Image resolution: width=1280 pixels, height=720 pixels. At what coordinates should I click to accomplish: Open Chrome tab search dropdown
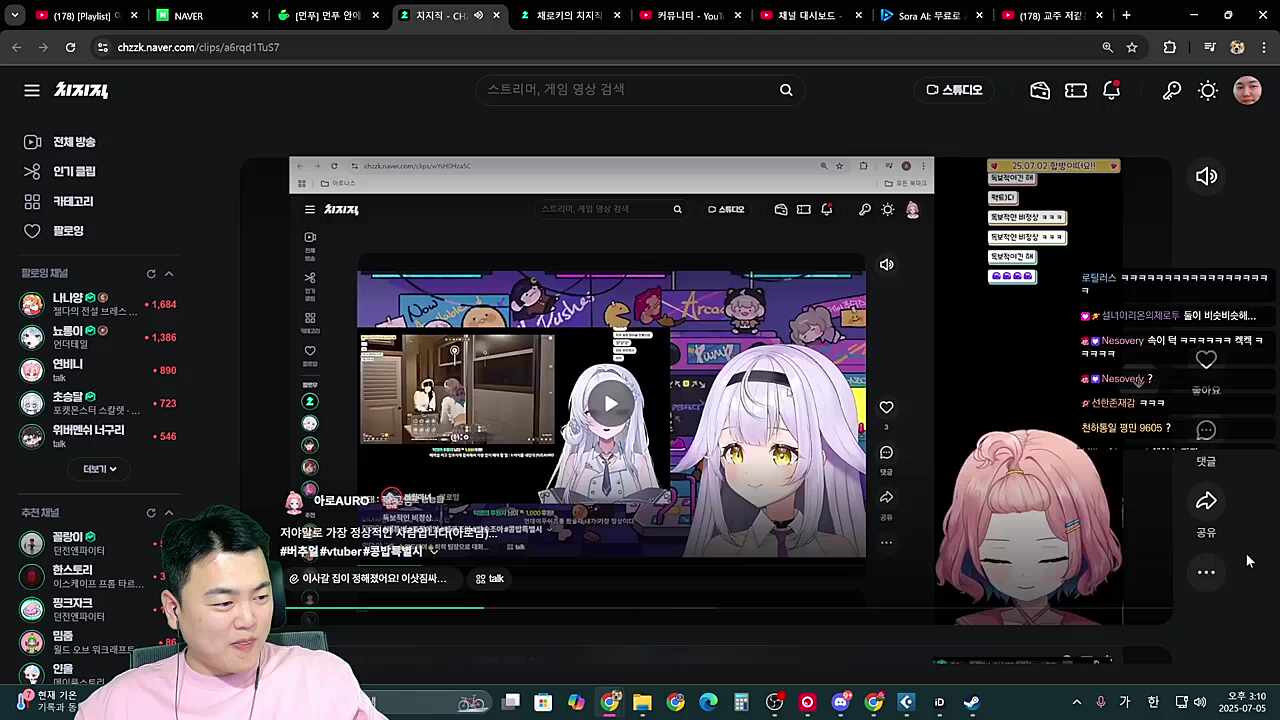16,16
